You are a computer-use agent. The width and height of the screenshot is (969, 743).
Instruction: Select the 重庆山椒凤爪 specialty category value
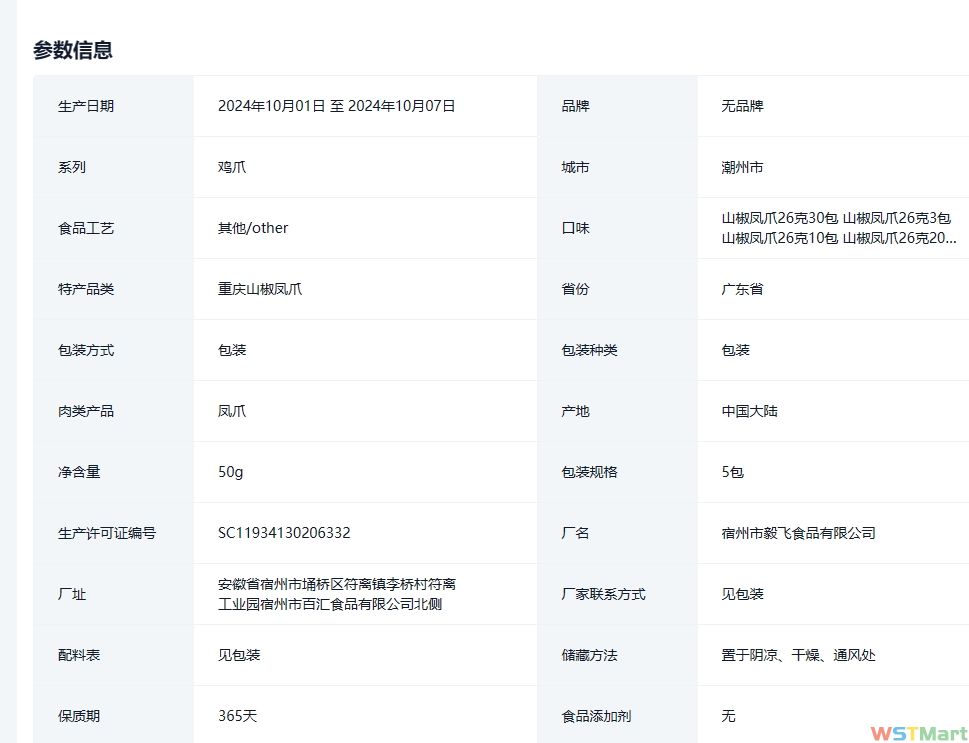coord(260,289)
